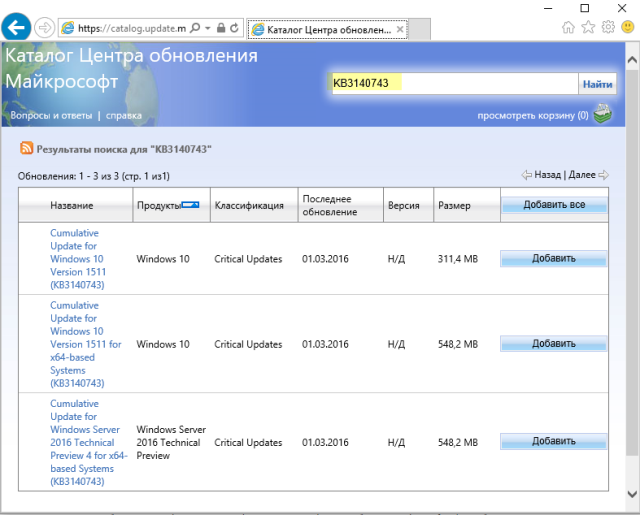Open Favorites star icon

coord(588,27)
